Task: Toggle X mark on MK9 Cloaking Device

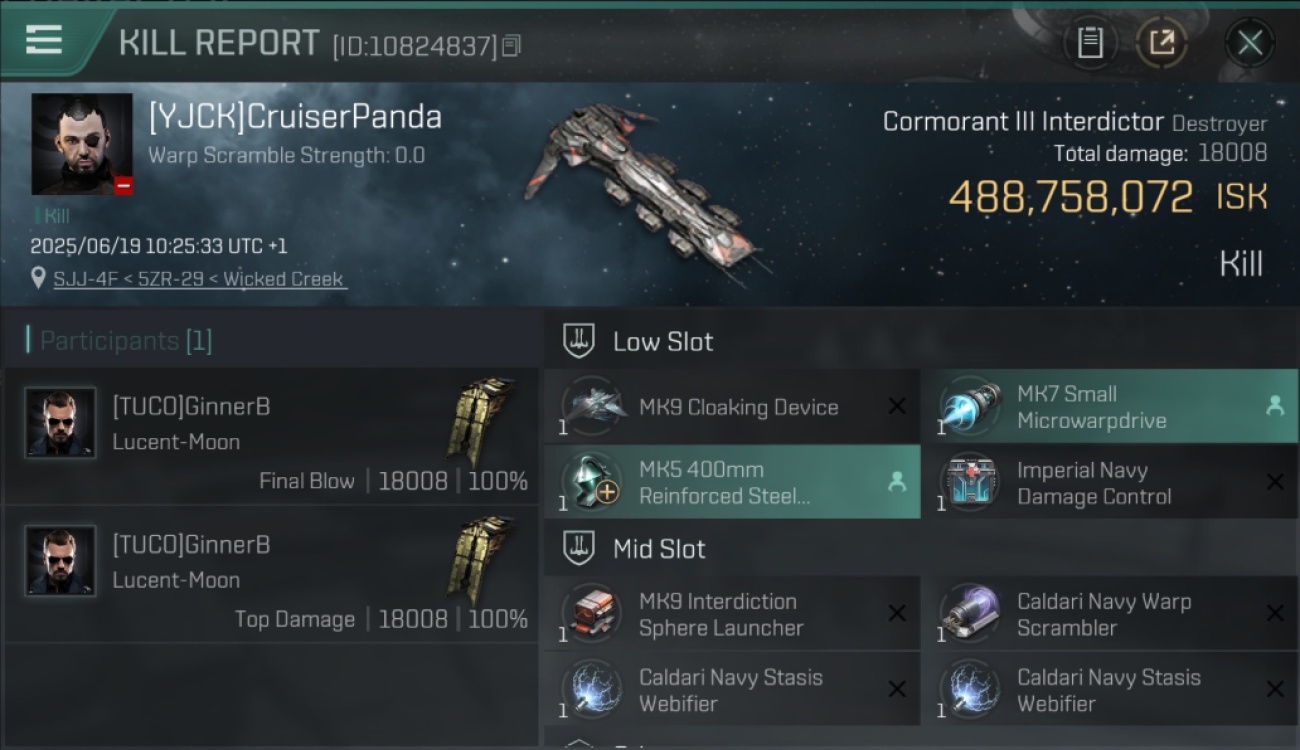Action: click(897, 406)
